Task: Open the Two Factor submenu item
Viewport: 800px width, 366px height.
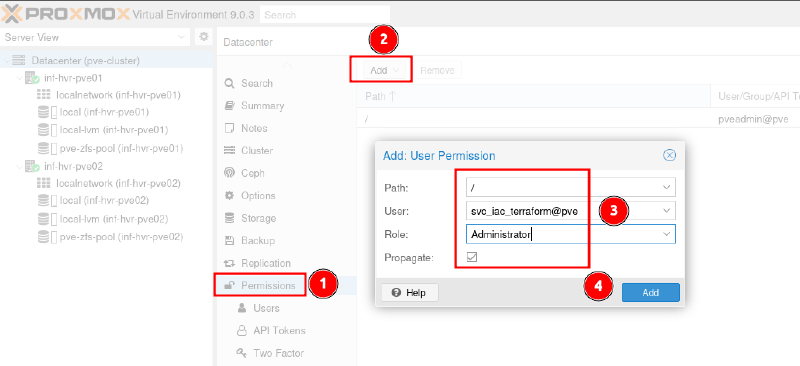Action: pos(286,353)
